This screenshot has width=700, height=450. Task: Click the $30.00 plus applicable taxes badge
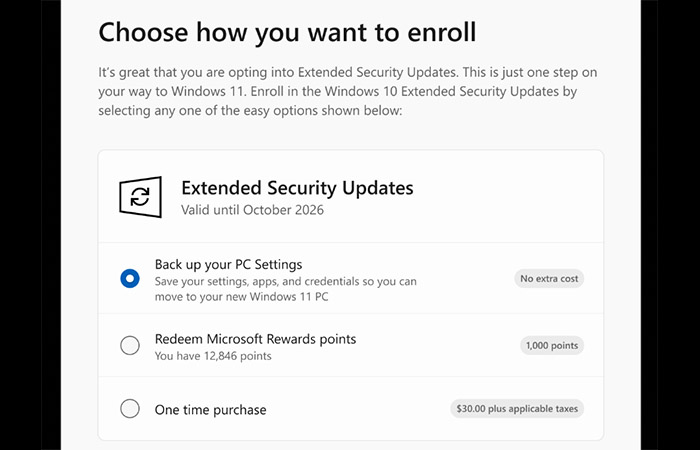click(x=517, y=408)
